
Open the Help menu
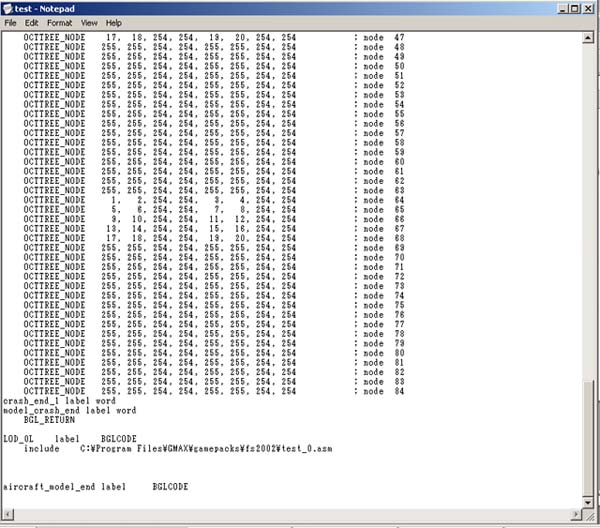click(114, 22)
